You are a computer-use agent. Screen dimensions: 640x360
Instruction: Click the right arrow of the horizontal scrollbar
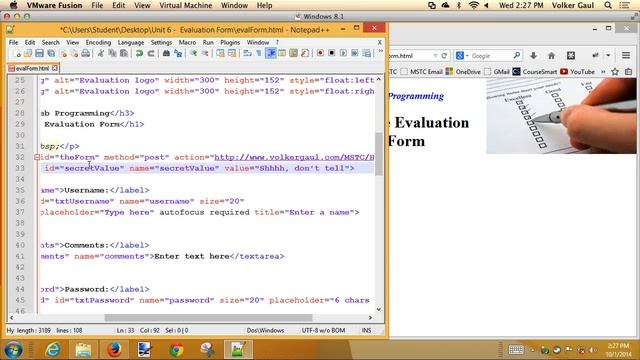370,318
